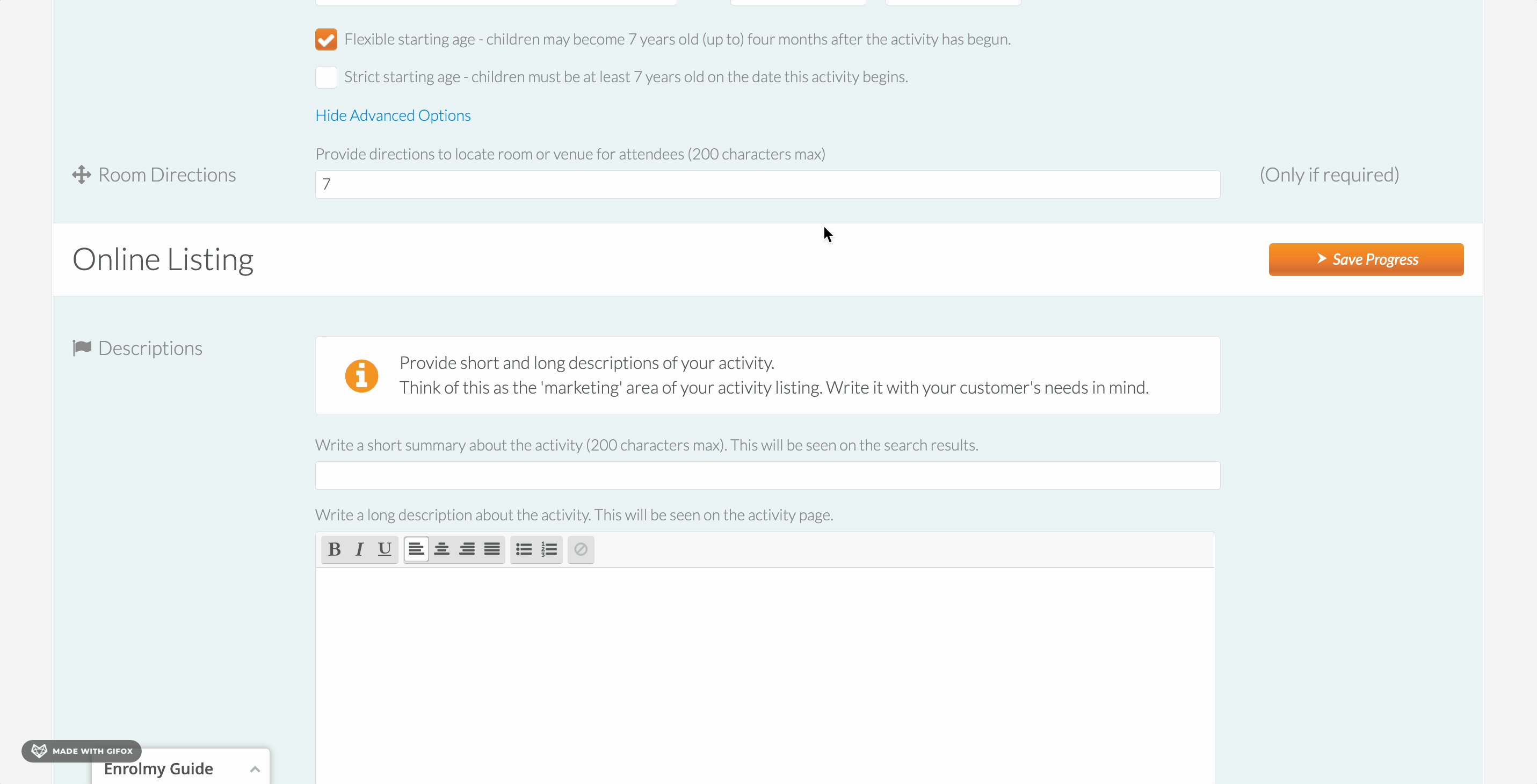This screenshot has height=784, width=1537.
Task: Toggle bold formatting in description editor
Action: [x=334, y=549]
